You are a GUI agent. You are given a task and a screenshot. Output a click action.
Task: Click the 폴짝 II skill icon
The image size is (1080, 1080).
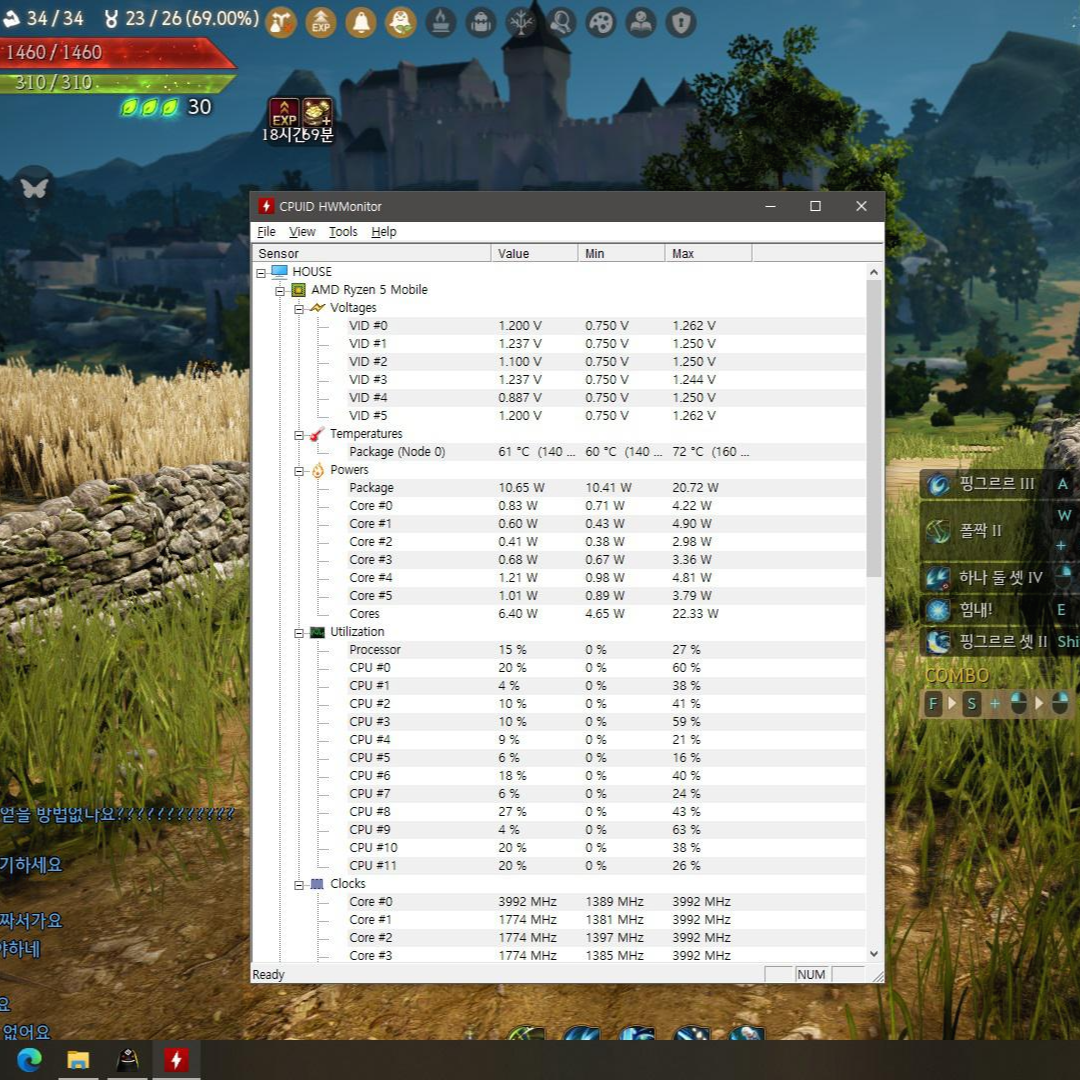click(938, 531)
